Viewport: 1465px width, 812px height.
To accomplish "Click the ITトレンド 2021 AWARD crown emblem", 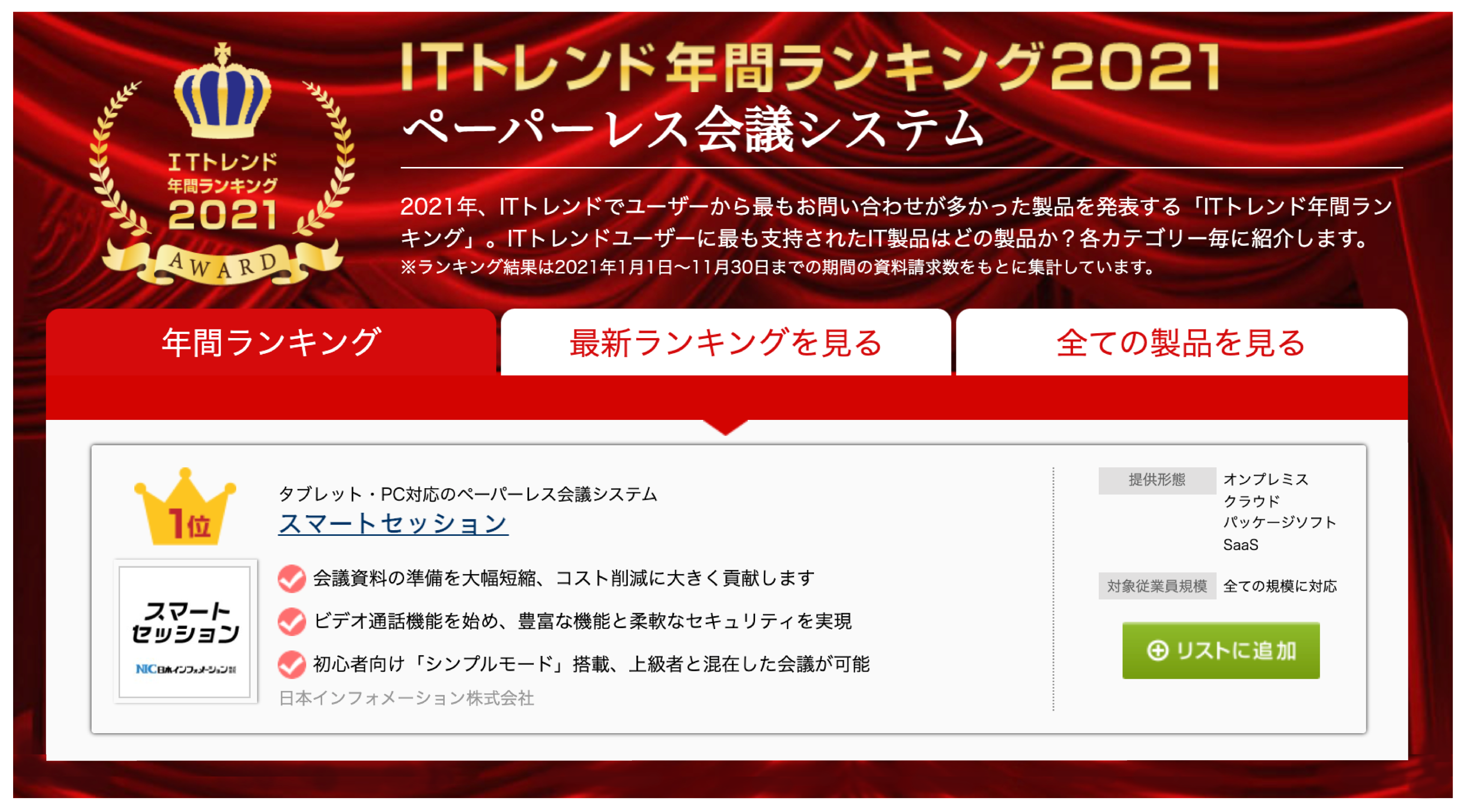I will (x=223, y=164).
